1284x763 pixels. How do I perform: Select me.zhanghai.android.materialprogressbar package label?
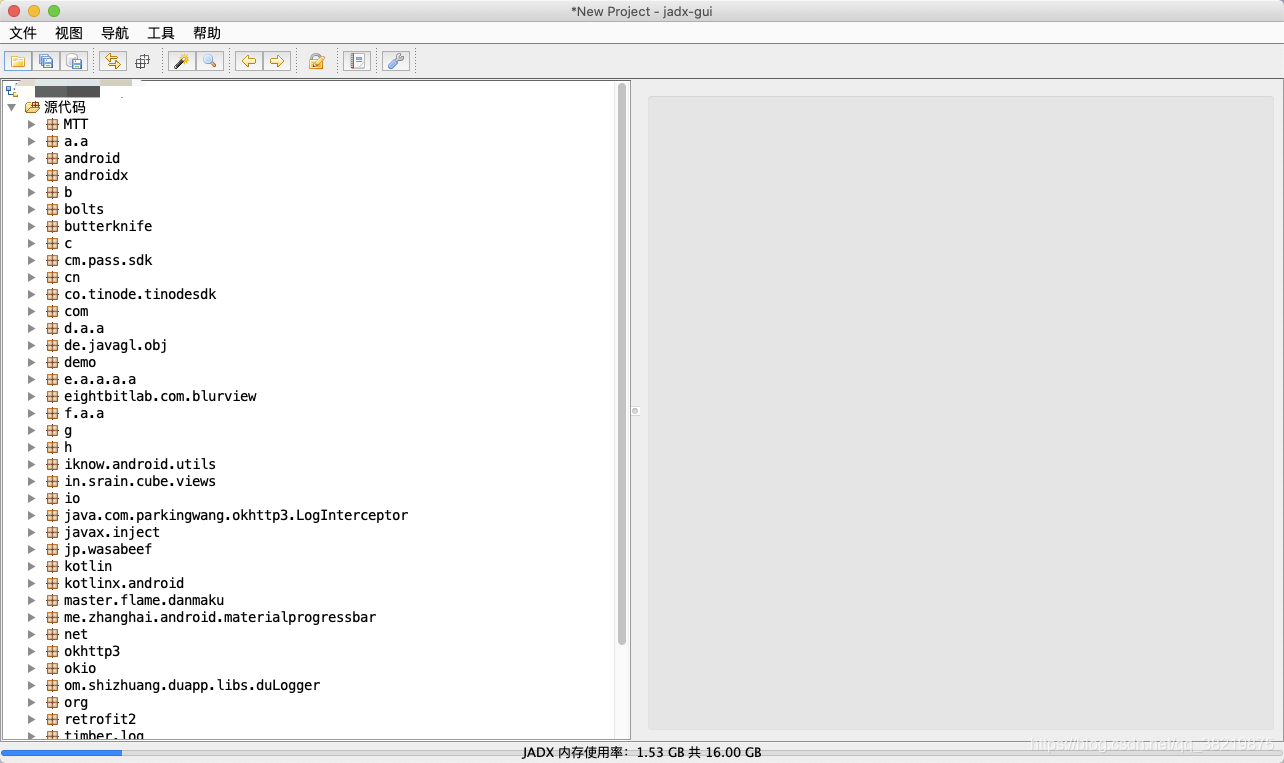220,617
